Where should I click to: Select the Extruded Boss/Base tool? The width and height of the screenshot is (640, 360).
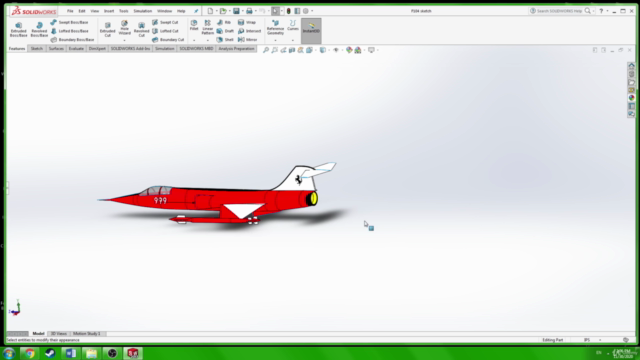[18, 30]
